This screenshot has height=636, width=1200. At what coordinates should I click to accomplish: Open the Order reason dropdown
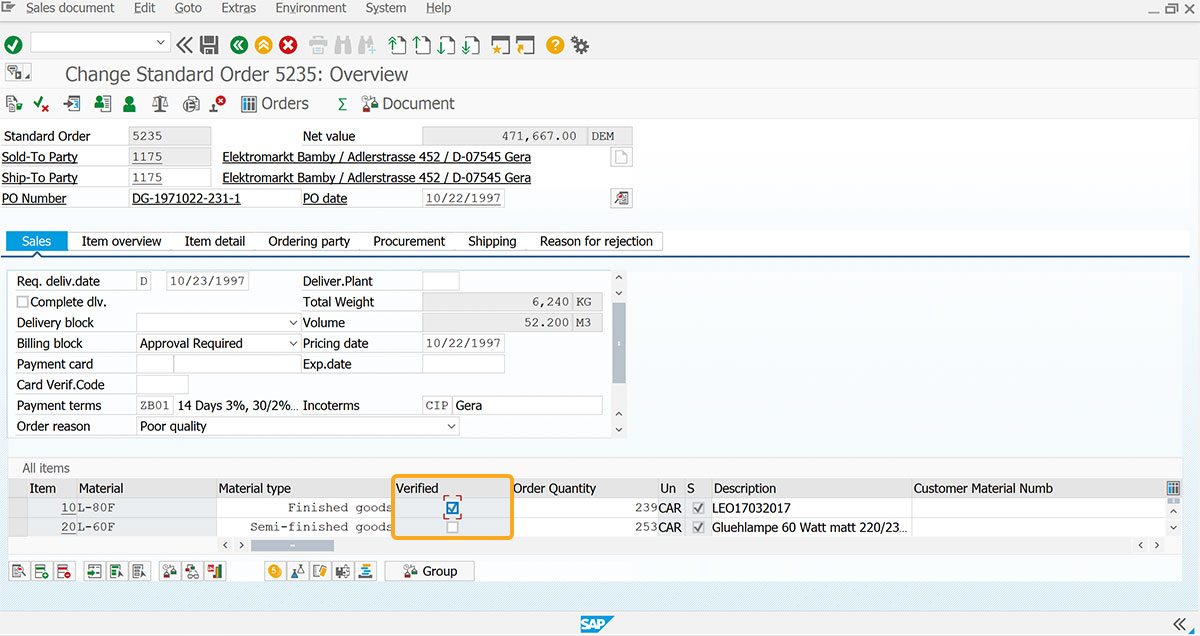451,426
